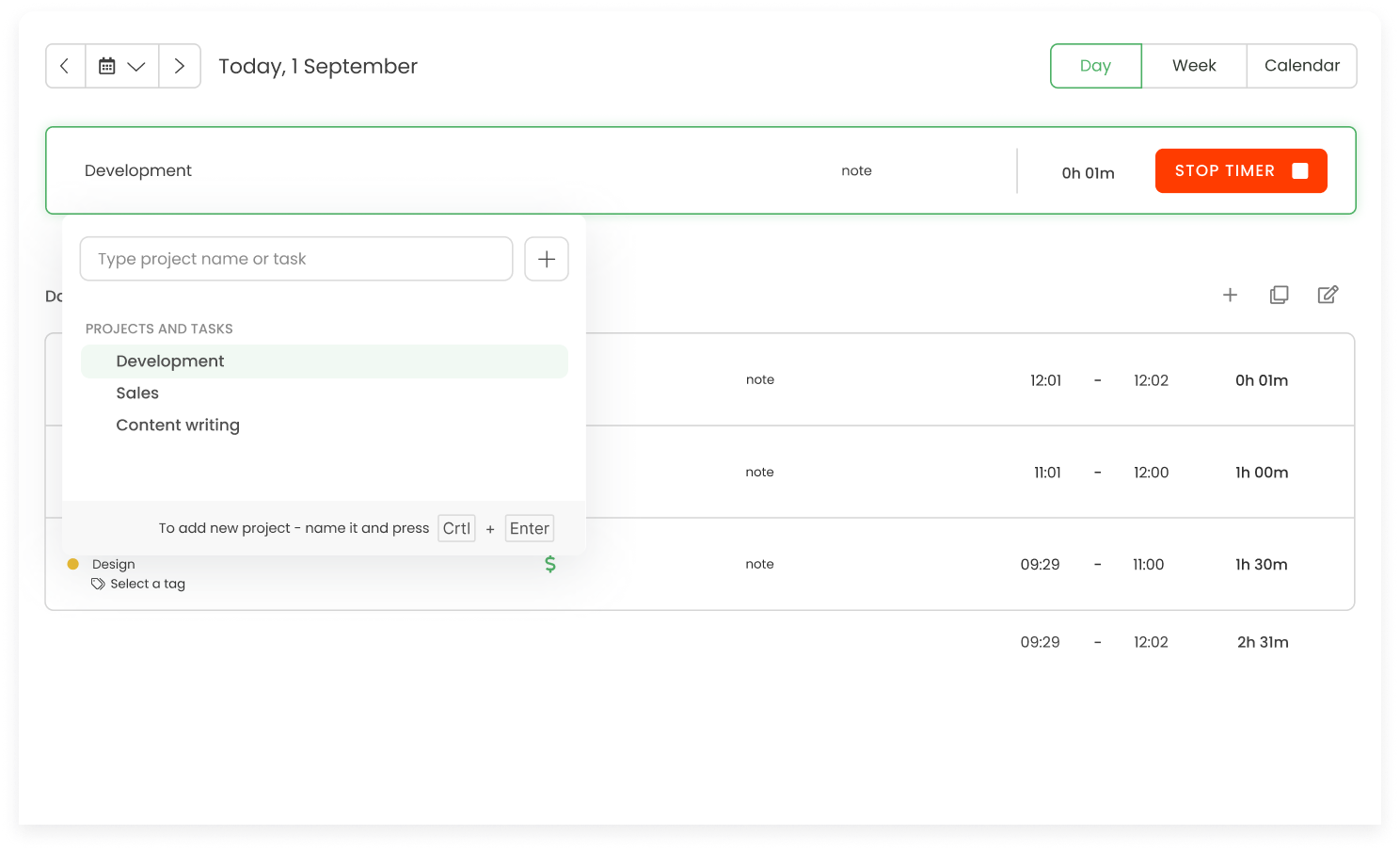The image size is (1400, 851).
Task: Toggle billable dollar sign on Design entry
Action: point(550,564)
